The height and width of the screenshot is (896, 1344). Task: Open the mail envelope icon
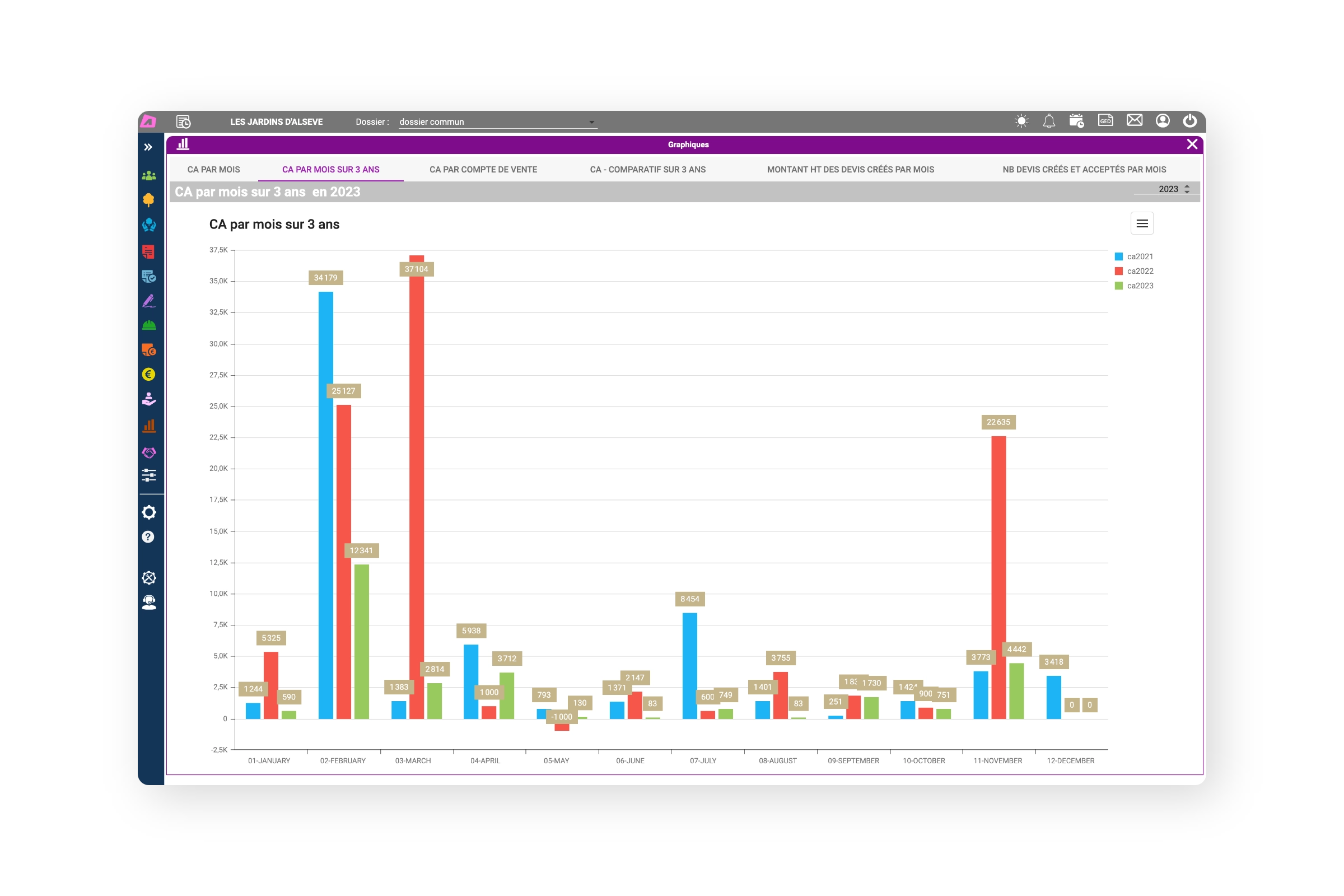click(1135, 120)
